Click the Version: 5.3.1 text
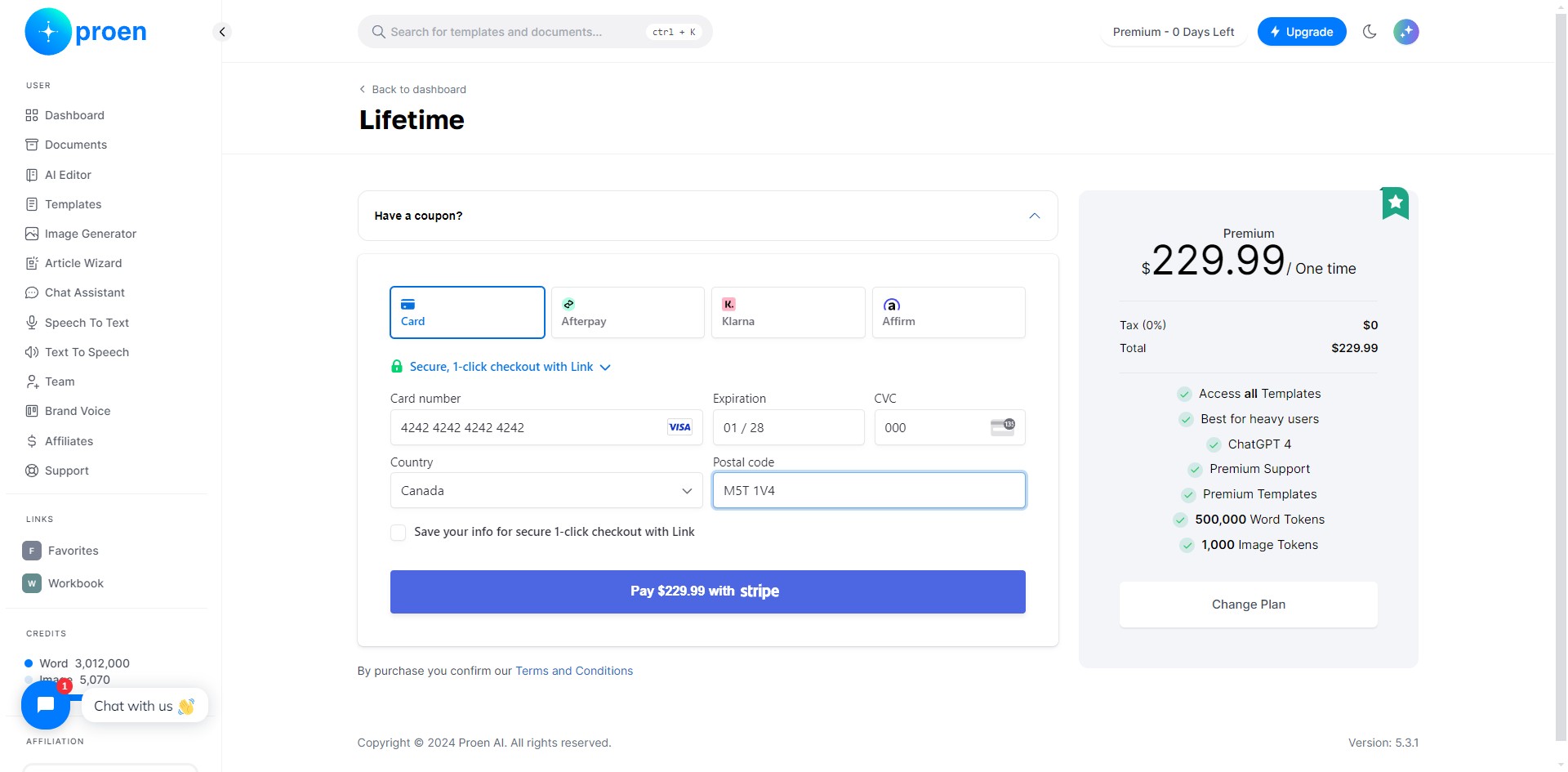 (x=1383, y=743)
